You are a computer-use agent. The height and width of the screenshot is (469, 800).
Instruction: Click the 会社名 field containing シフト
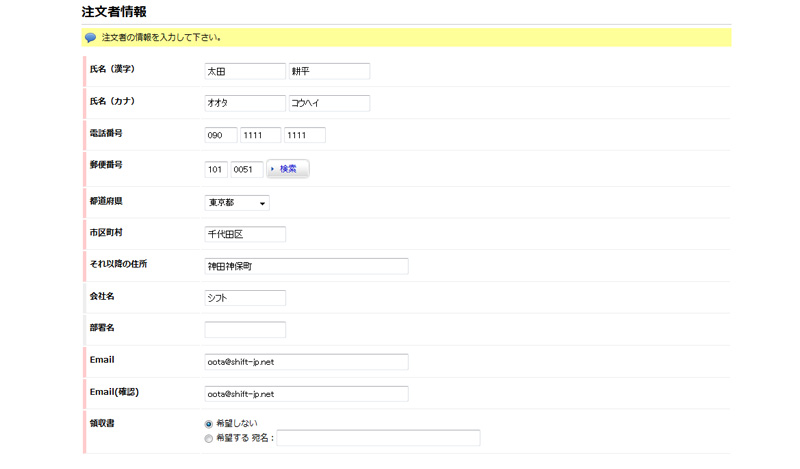tap(245, 298)
